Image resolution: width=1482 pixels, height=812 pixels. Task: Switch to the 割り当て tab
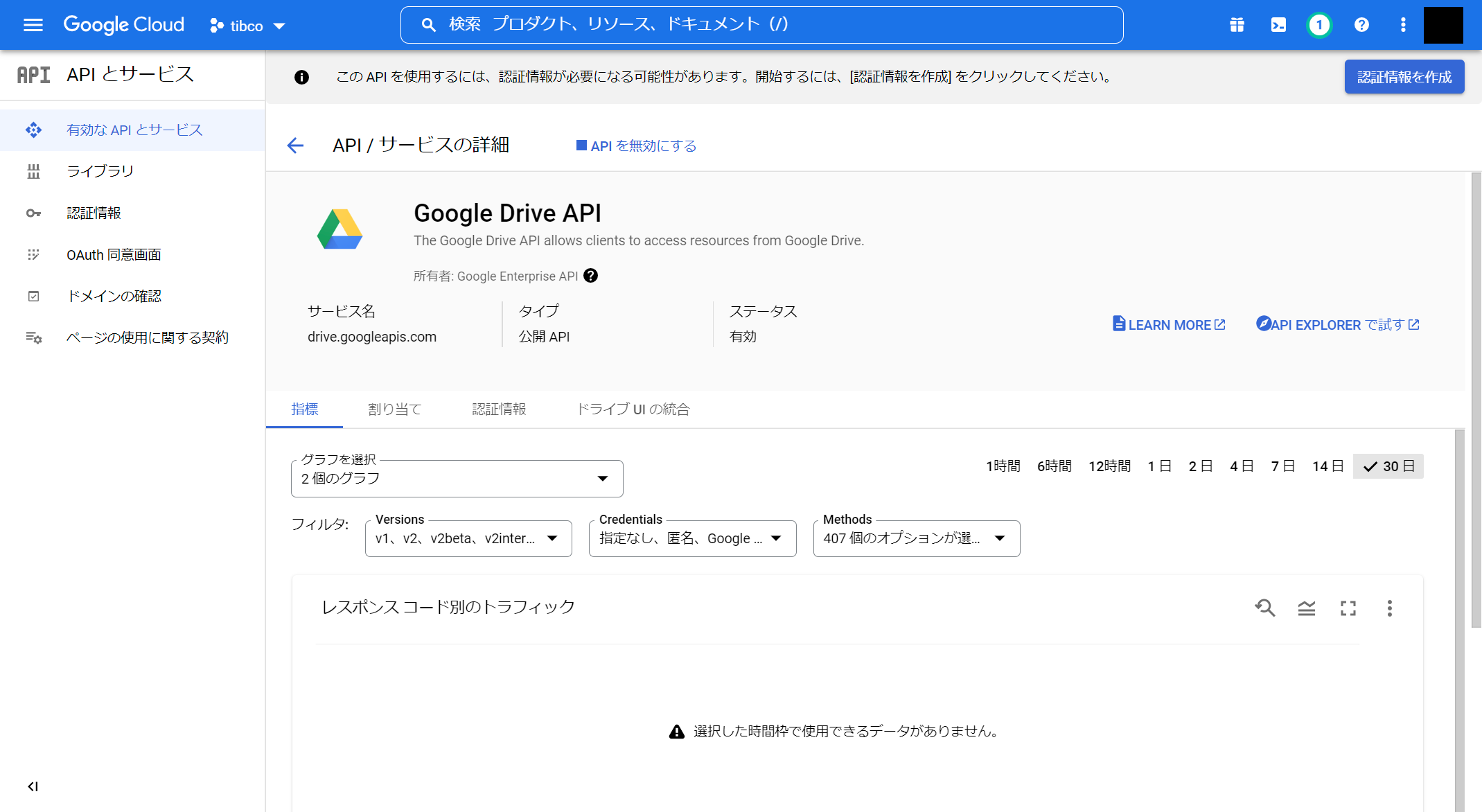(x=394, y=409)
